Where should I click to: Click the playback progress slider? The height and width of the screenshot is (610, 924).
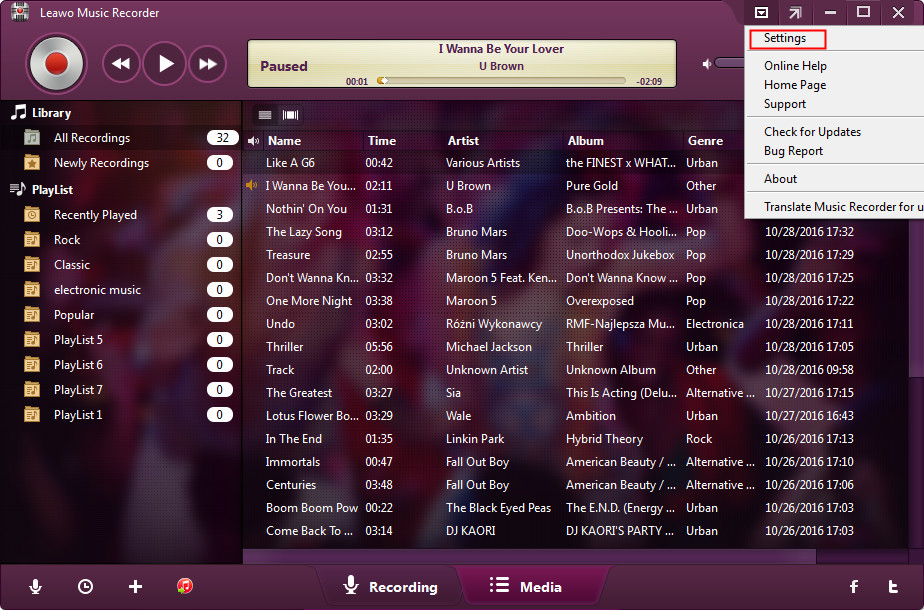[505, 82]
